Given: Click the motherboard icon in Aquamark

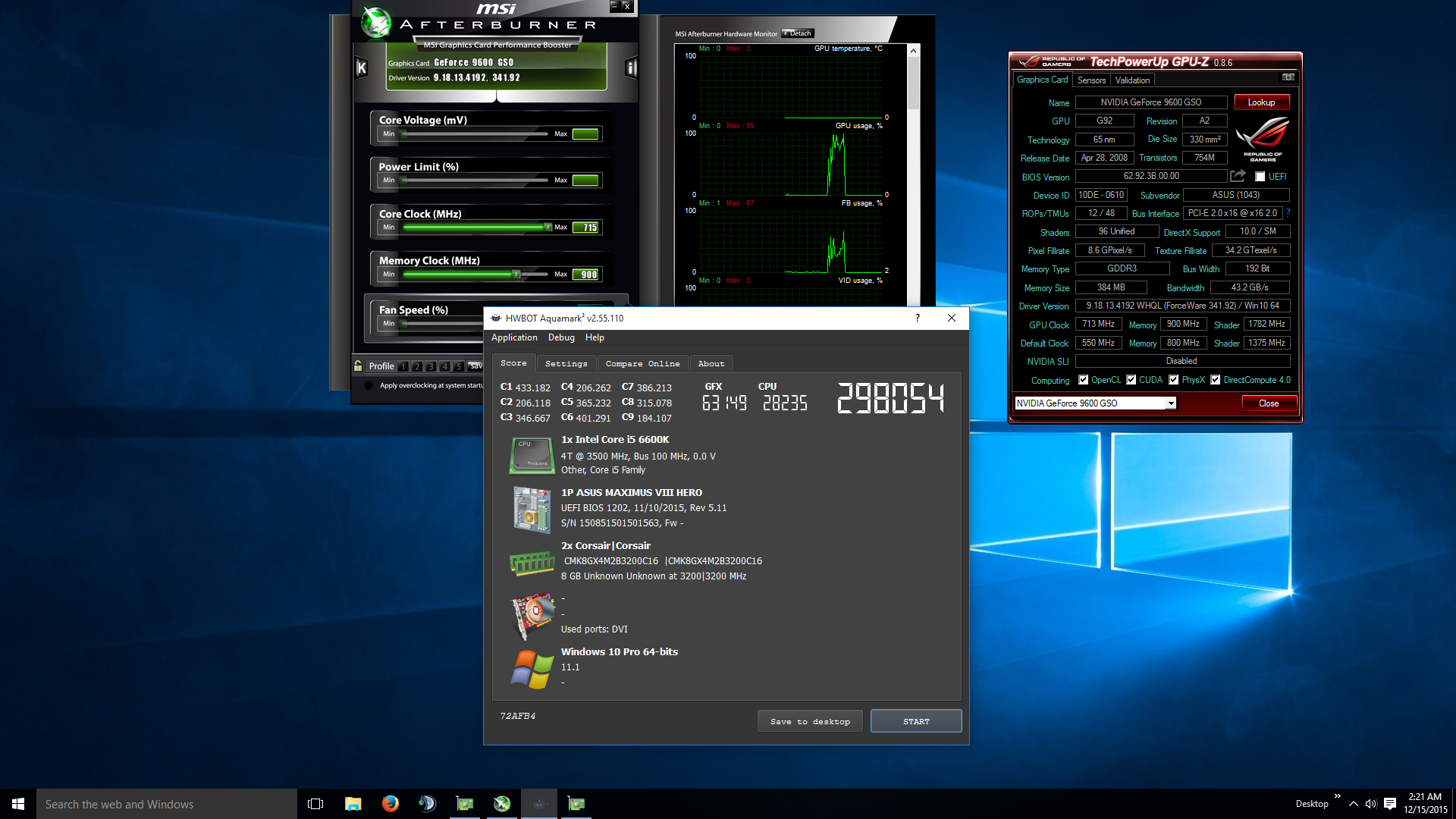Looking at the screenshot, I should tap(532, 509).
